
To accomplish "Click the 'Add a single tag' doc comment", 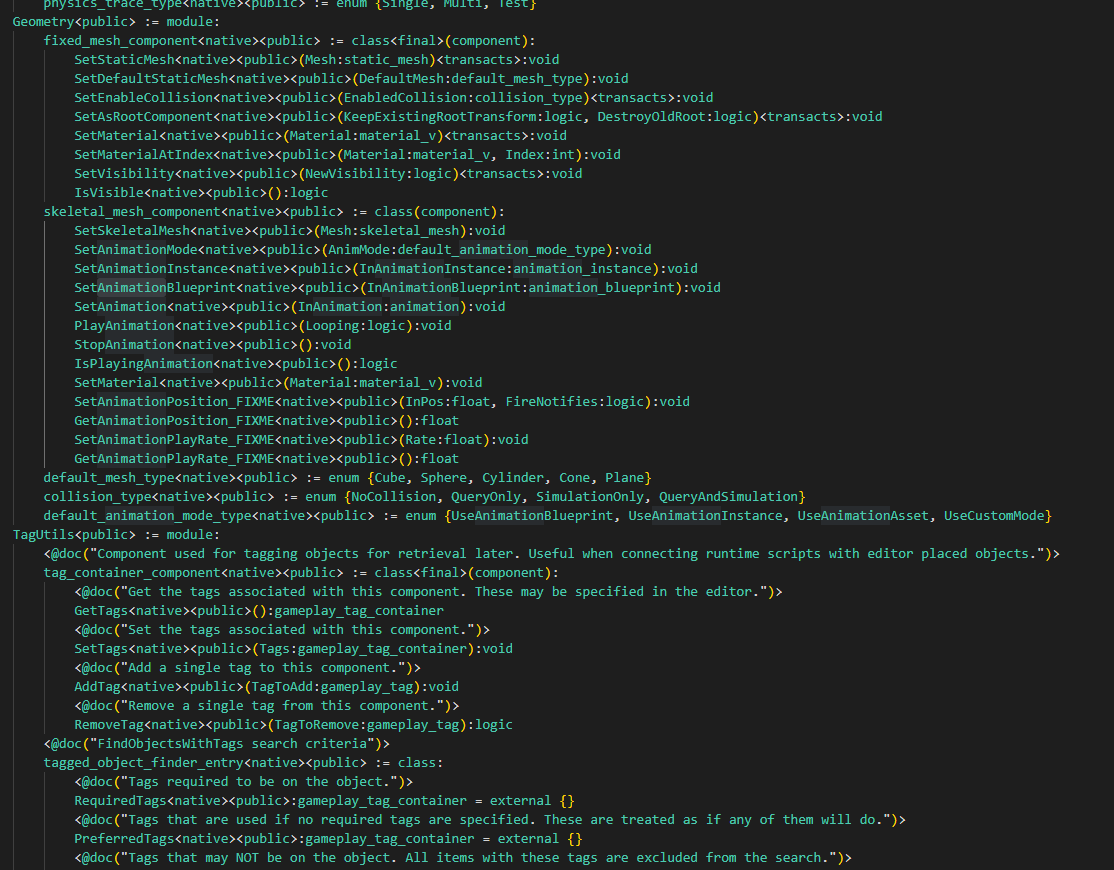I will pyautogui.click(x=247, y=668).
